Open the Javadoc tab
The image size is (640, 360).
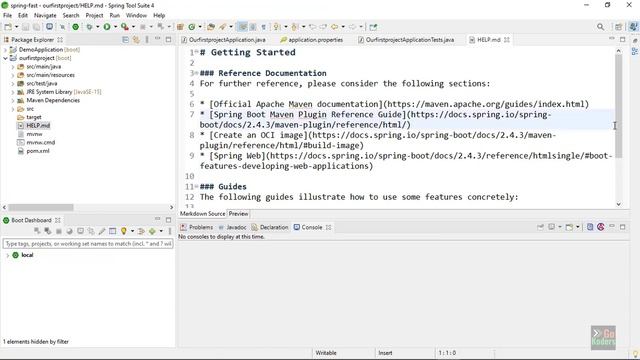[232, 227]
